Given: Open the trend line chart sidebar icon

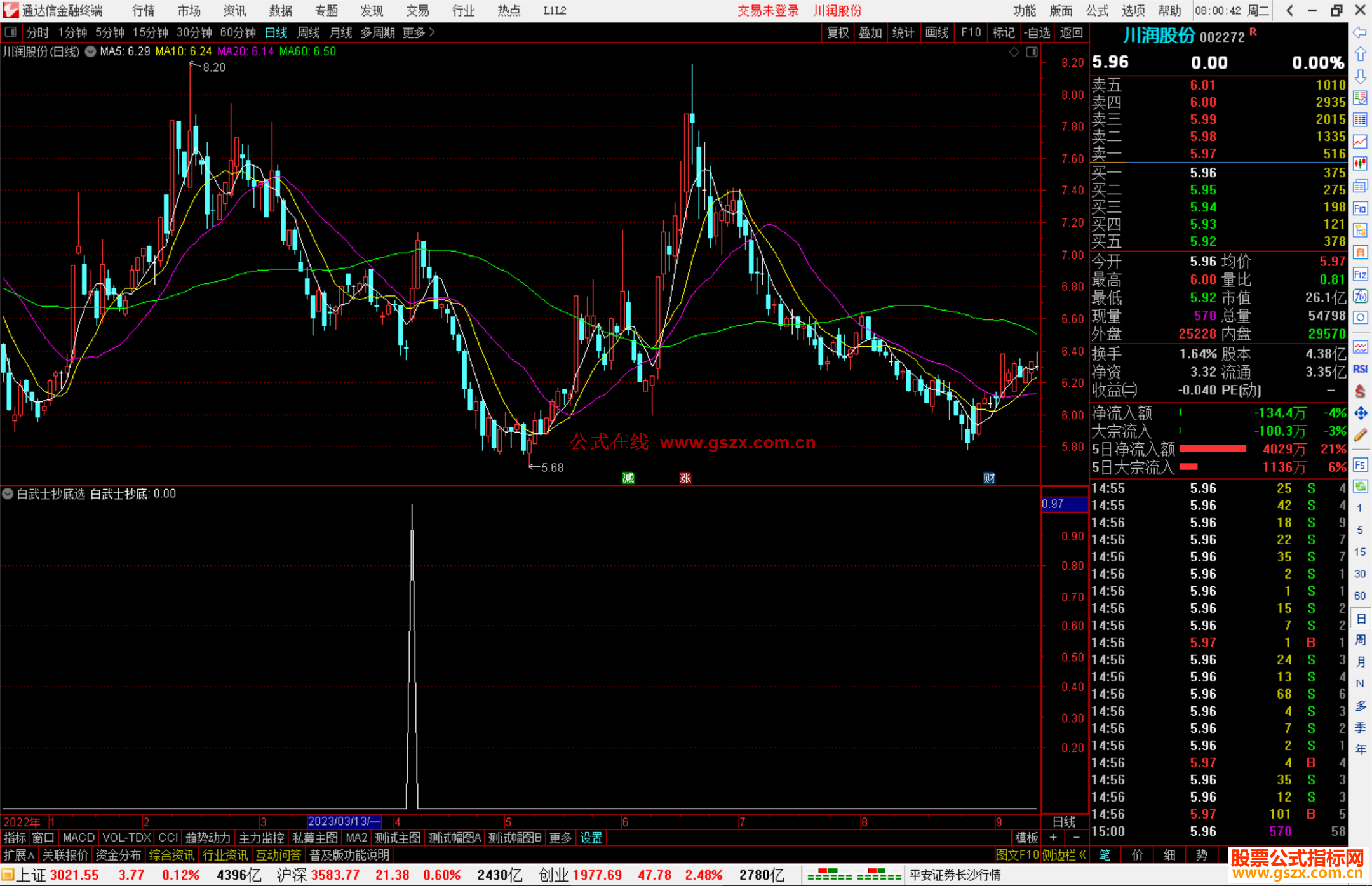Looking at the screenshot, I should point(1360,141).
